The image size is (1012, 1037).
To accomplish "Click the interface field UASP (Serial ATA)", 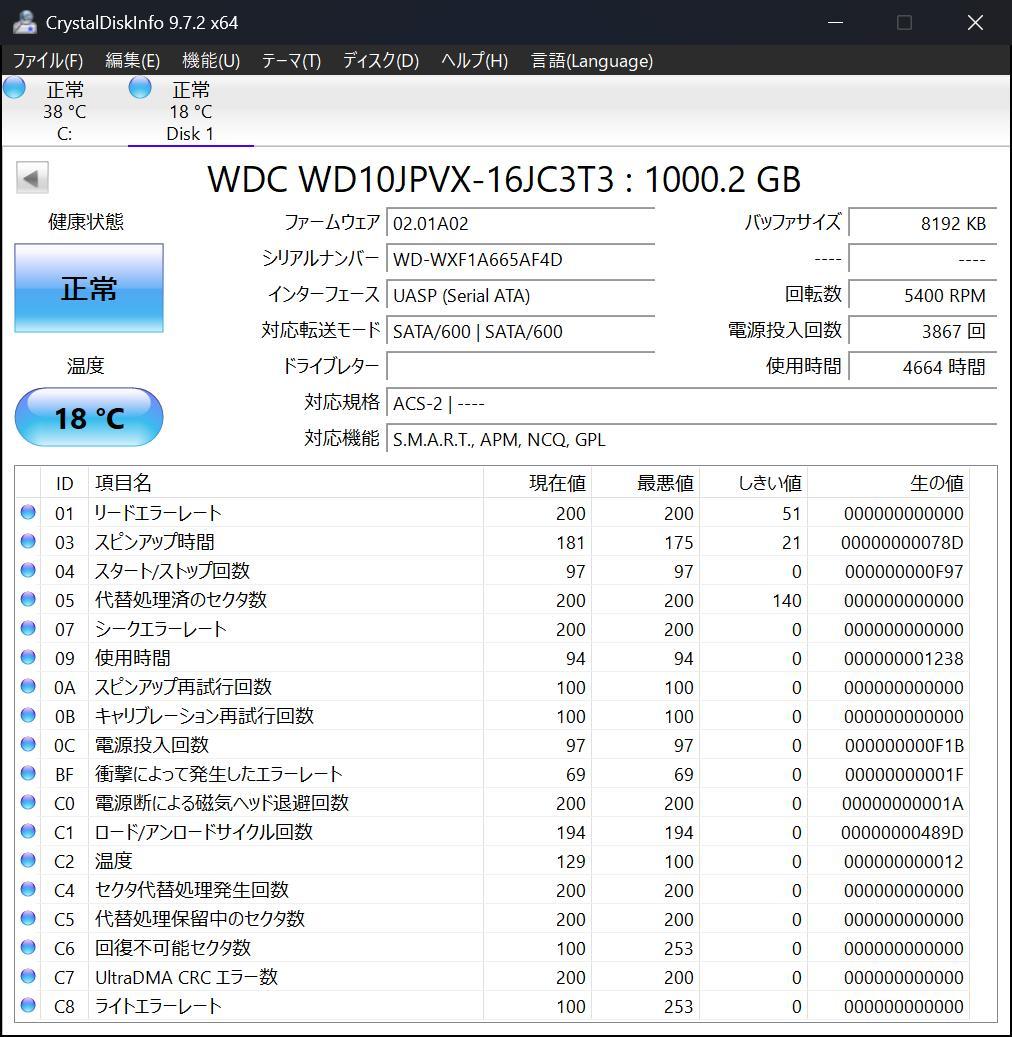I will point(521,295).
